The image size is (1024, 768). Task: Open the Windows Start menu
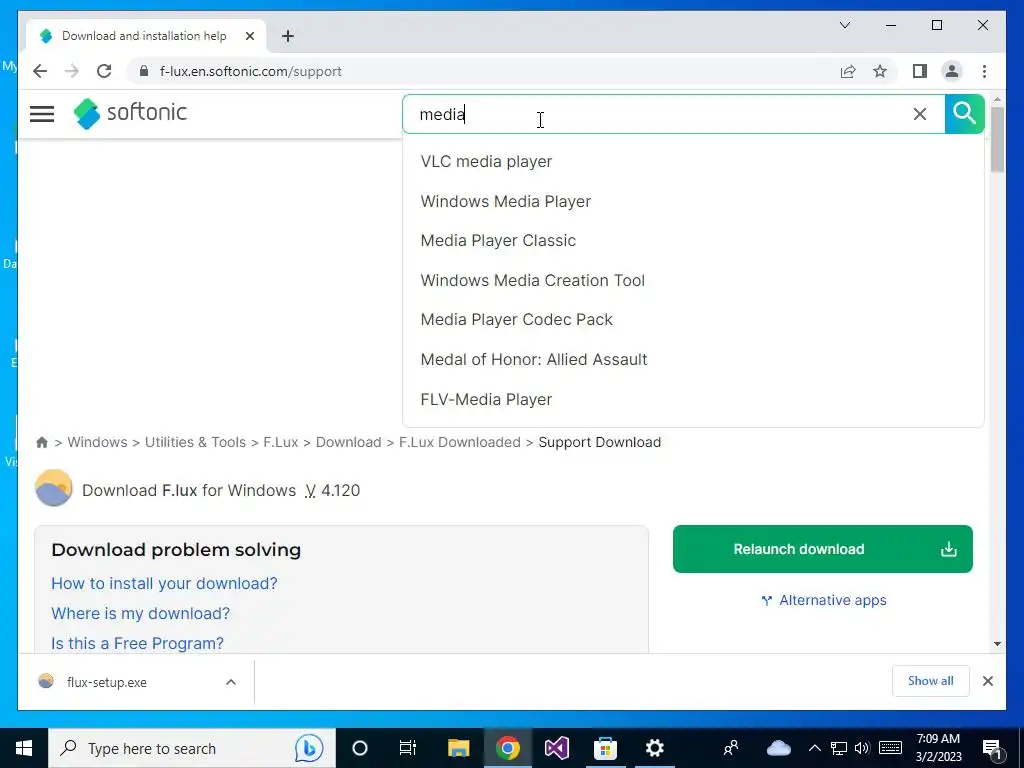(x=24, y=748)
